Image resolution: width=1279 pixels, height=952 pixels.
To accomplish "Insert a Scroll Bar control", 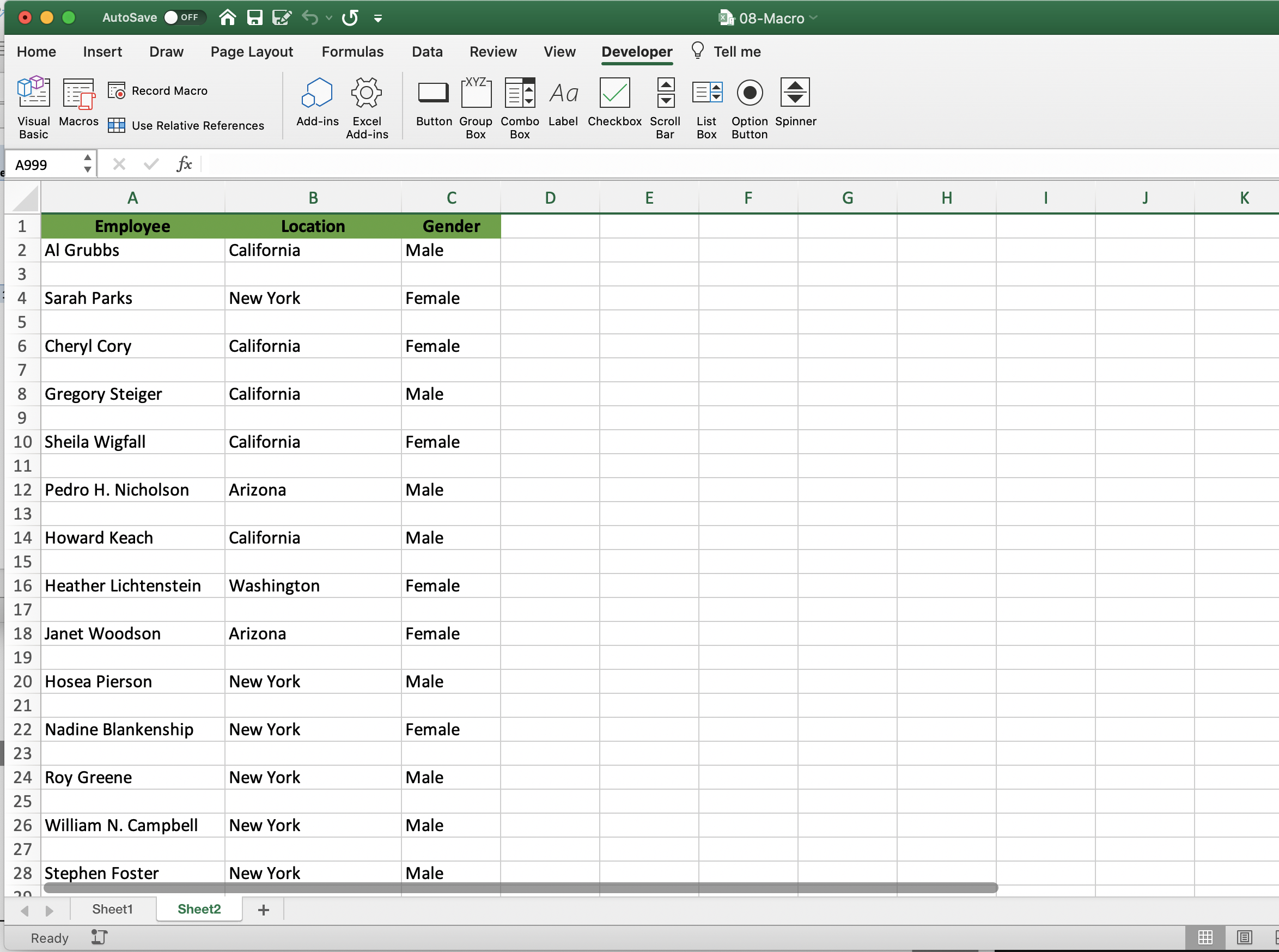I will click(665, 108).
